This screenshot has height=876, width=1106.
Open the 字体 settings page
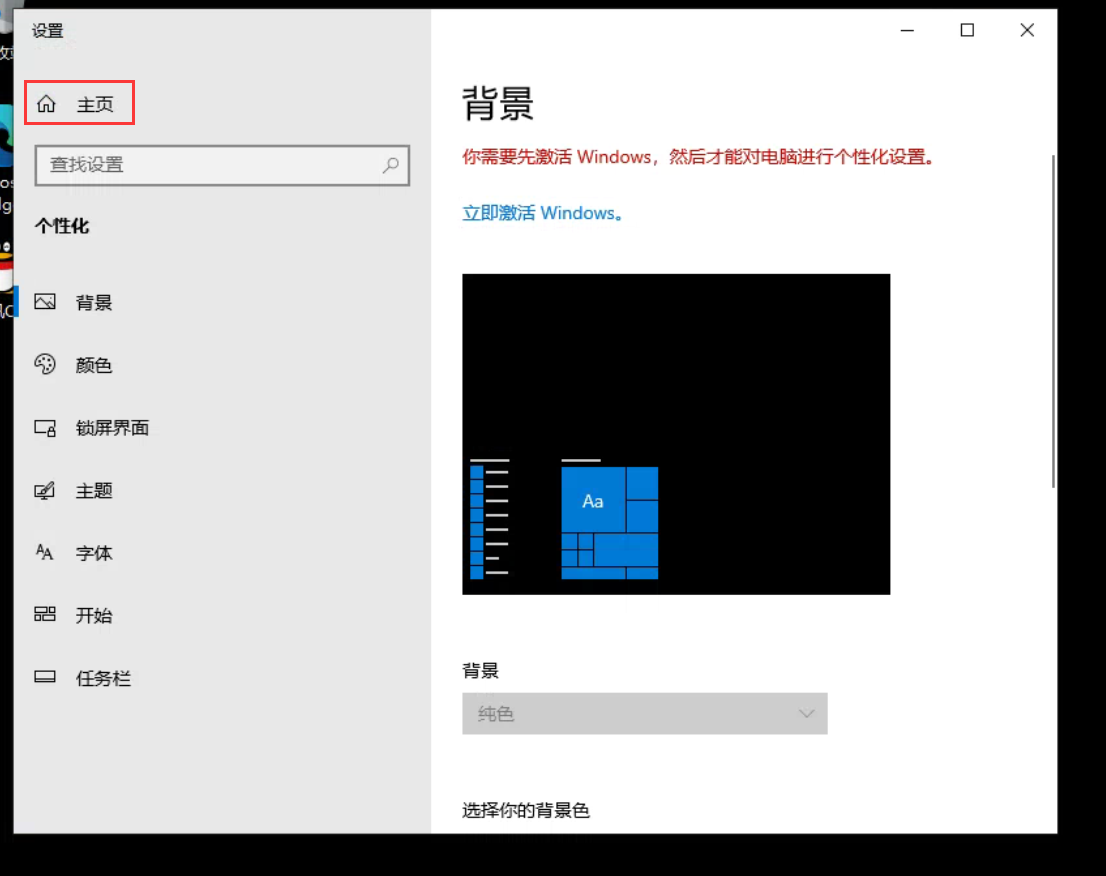tap(95, 553)
